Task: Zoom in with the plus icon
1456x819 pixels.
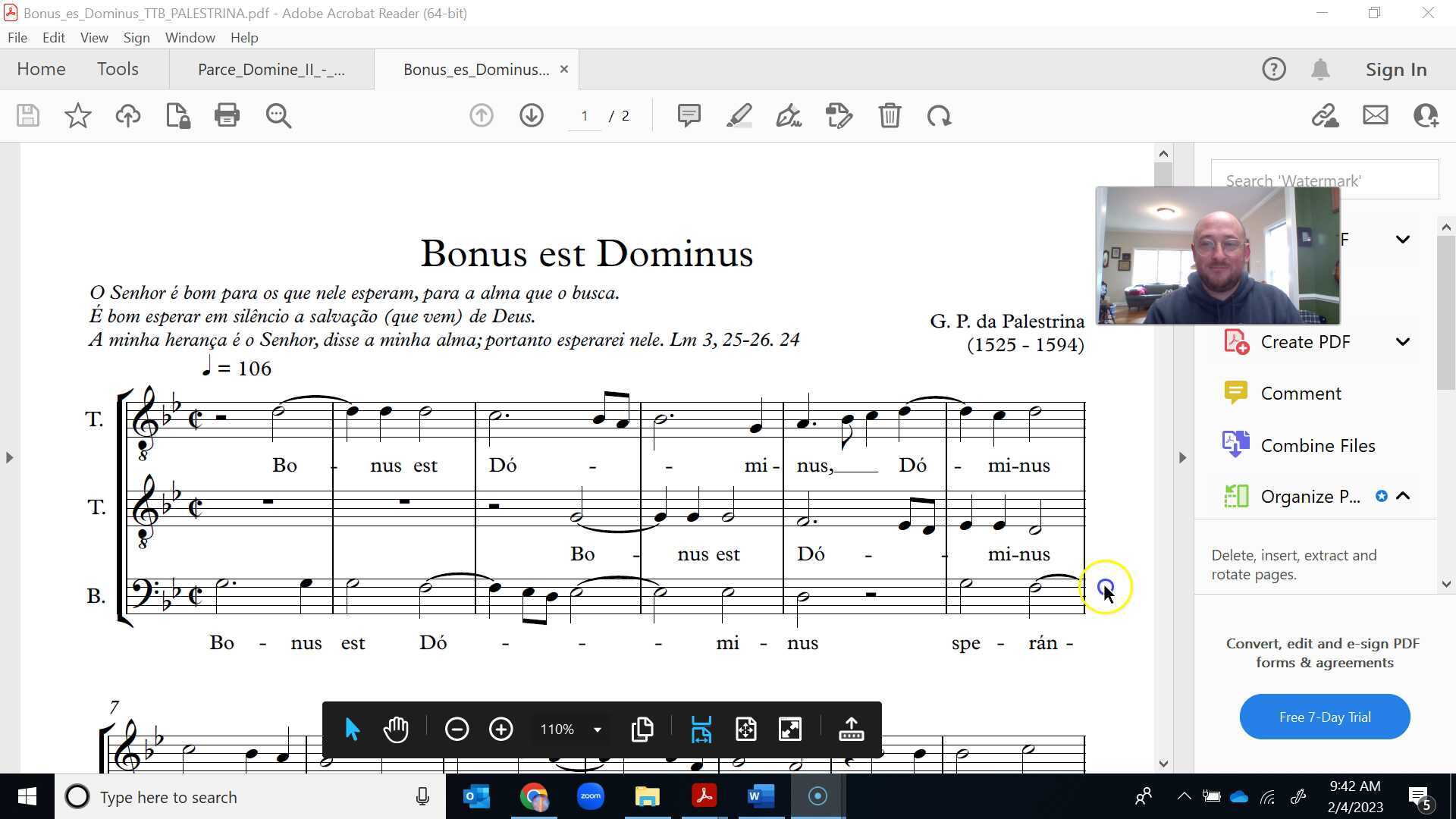Action: (501, 729)
